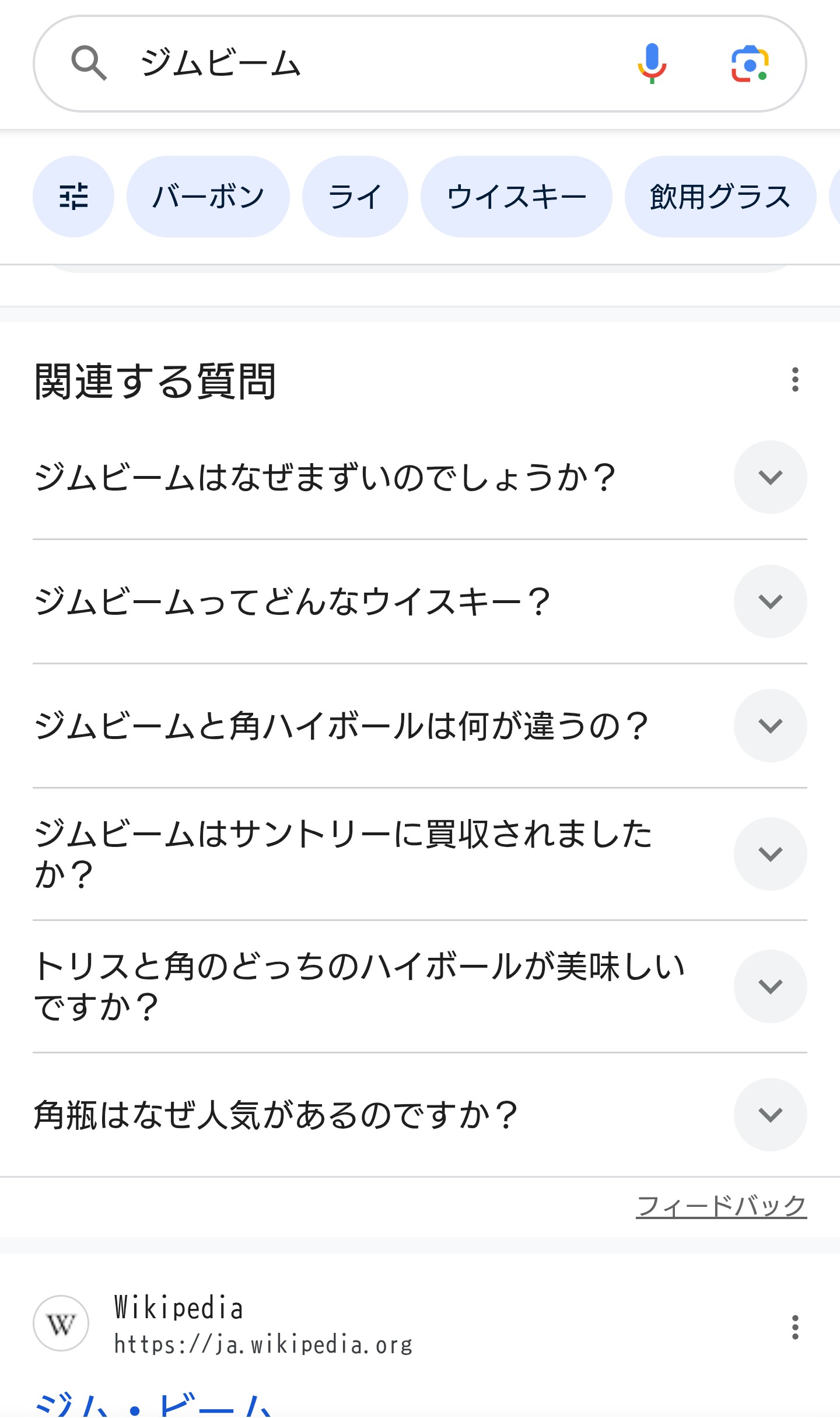
Task: Focus the search field containing ジムビーム
Action: click(373, 63)
